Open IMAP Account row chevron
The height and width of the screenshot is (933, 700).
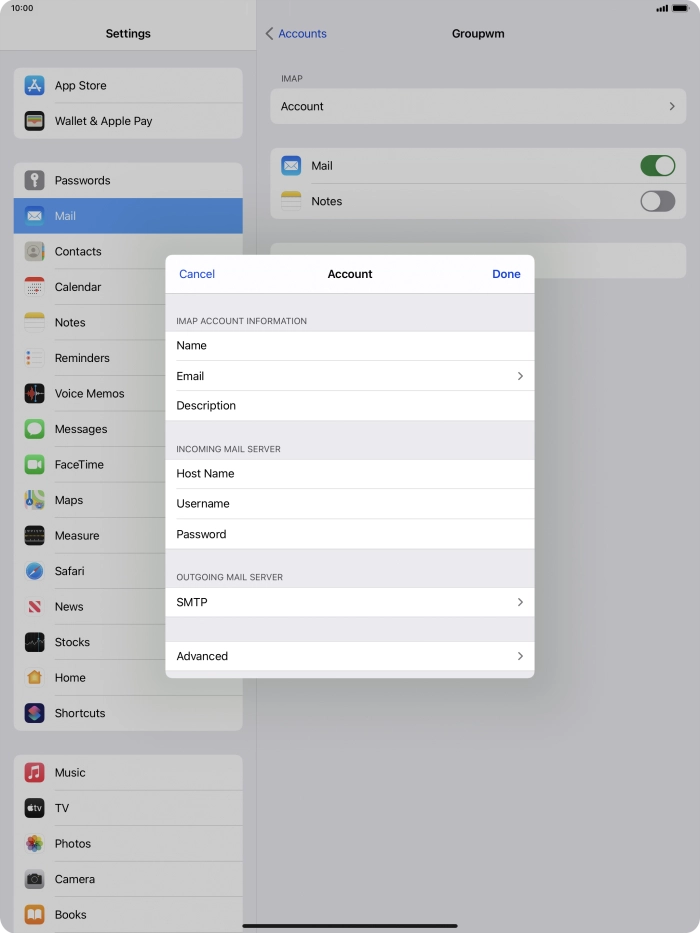pyautogui.click(x=672, y=107)
